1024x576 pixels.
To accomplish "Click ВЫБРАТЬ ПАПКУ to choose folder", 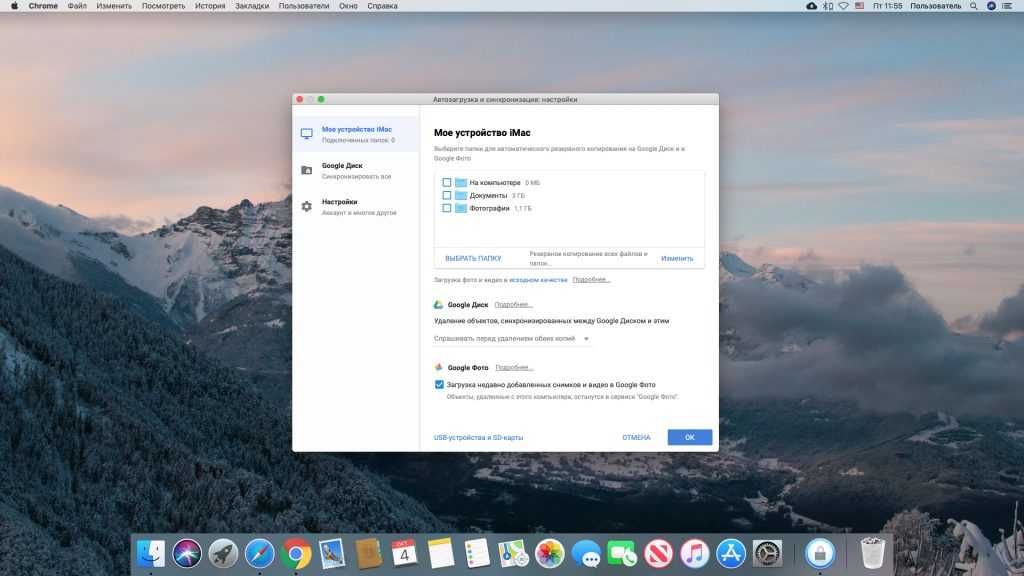I will [x=473, y=258].
